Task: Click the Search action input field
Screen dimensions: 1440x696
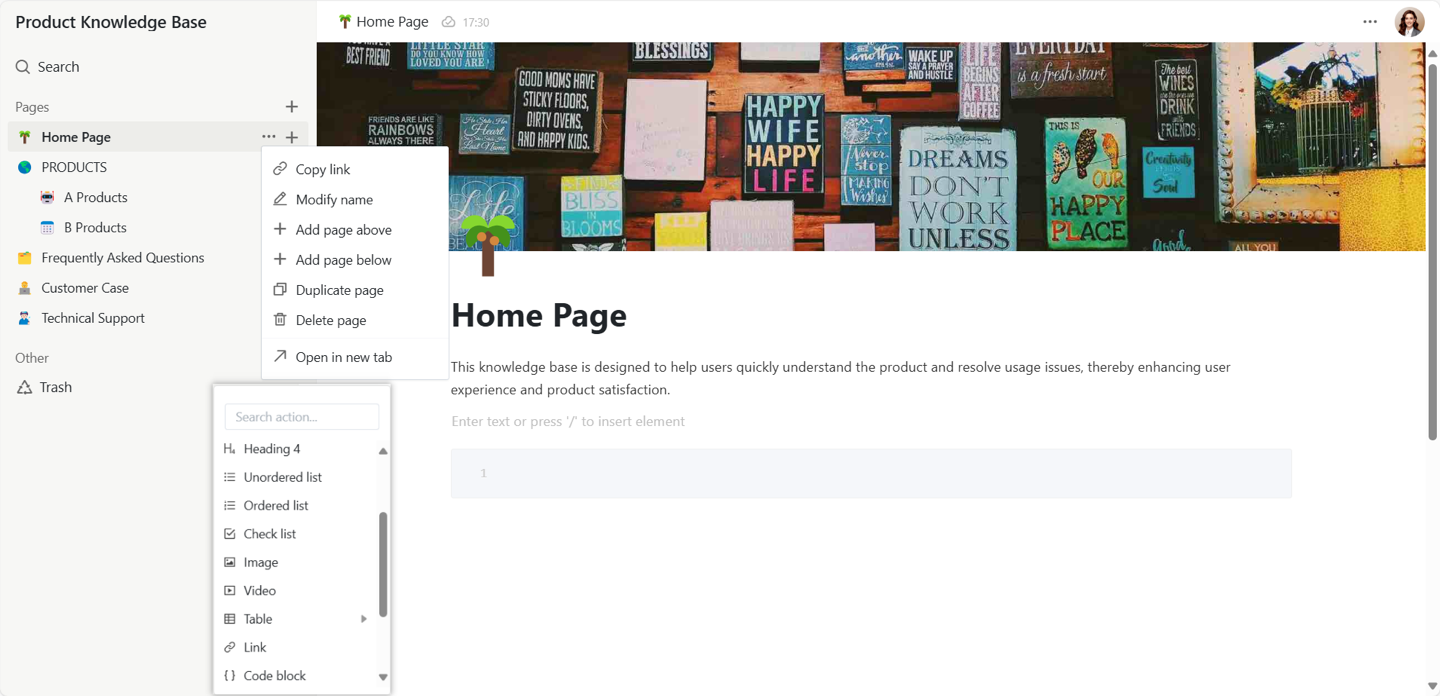Action: pos(302,417)
